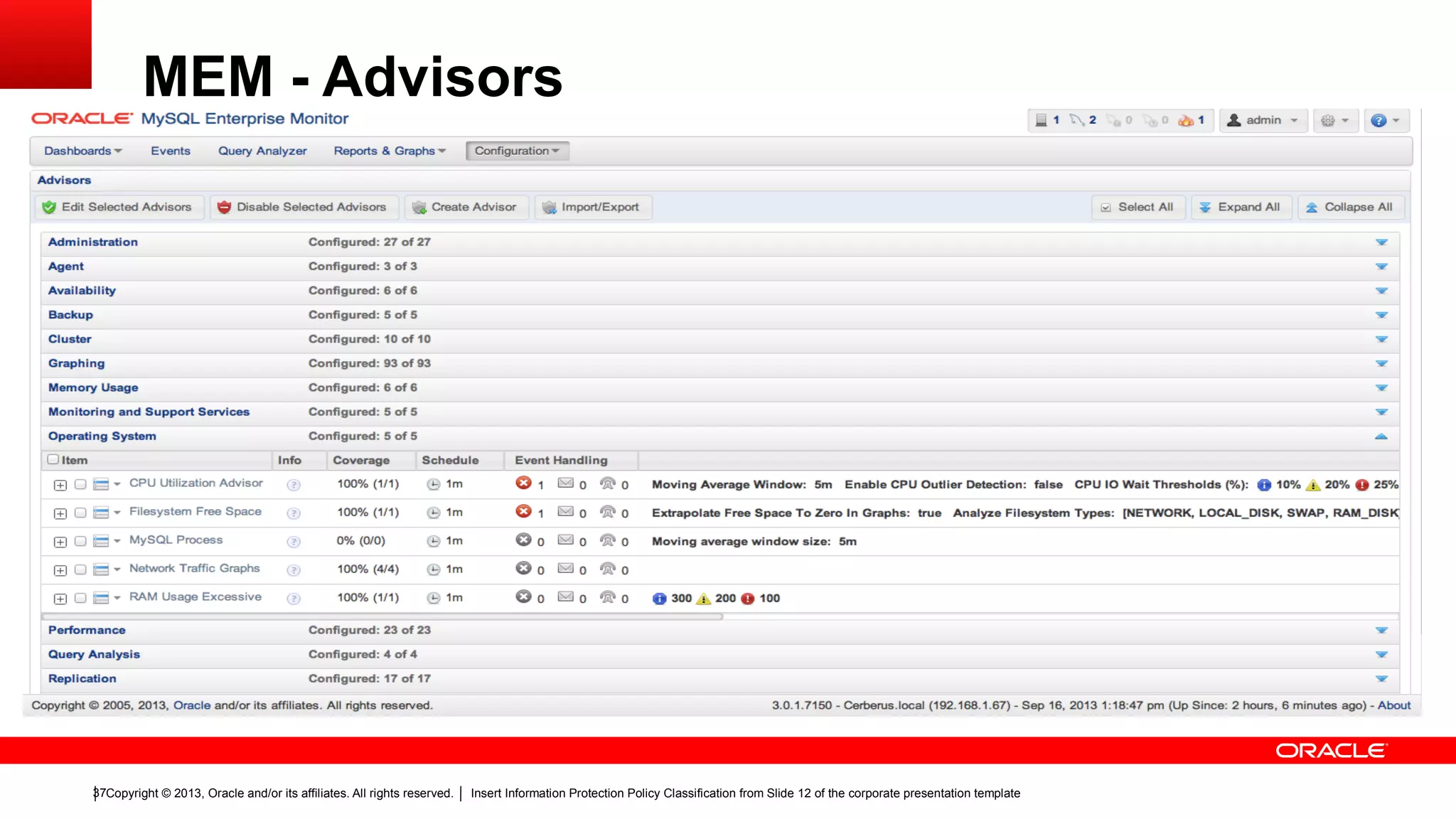Open the admin user dropdown
The image size is (1456, 819).
pos(1263,120)
